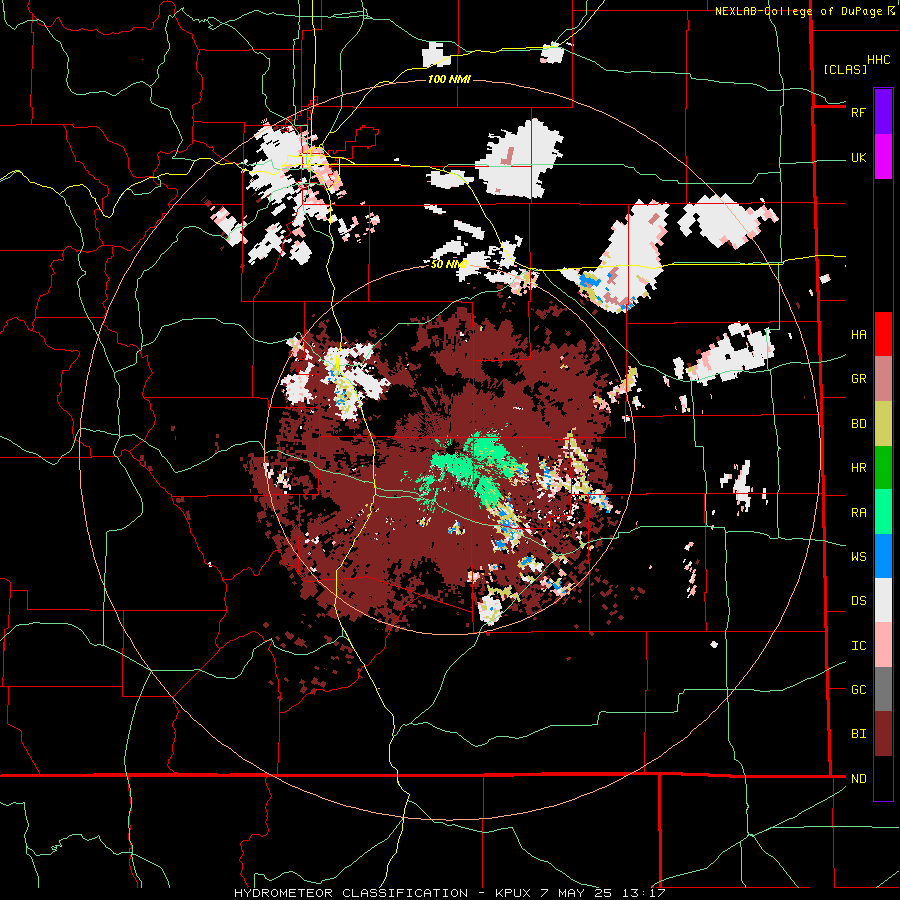Select the BD olive-yellow legend swatch
900x900 pixels.
883,424
